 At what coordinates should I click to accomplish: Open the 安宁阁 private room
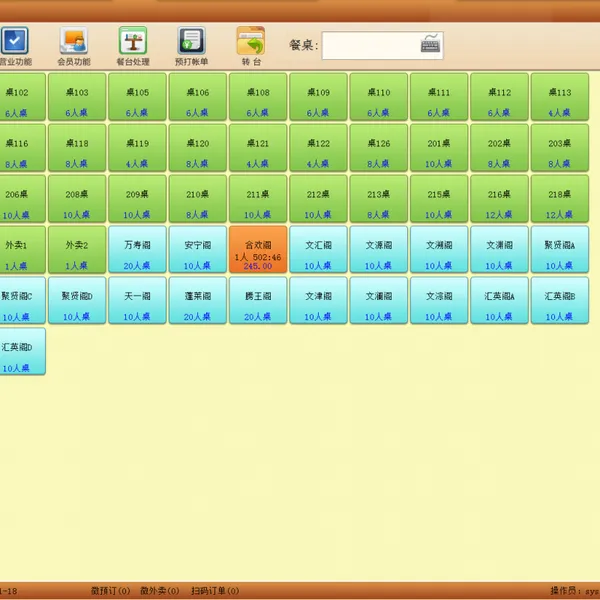[198, 249]
